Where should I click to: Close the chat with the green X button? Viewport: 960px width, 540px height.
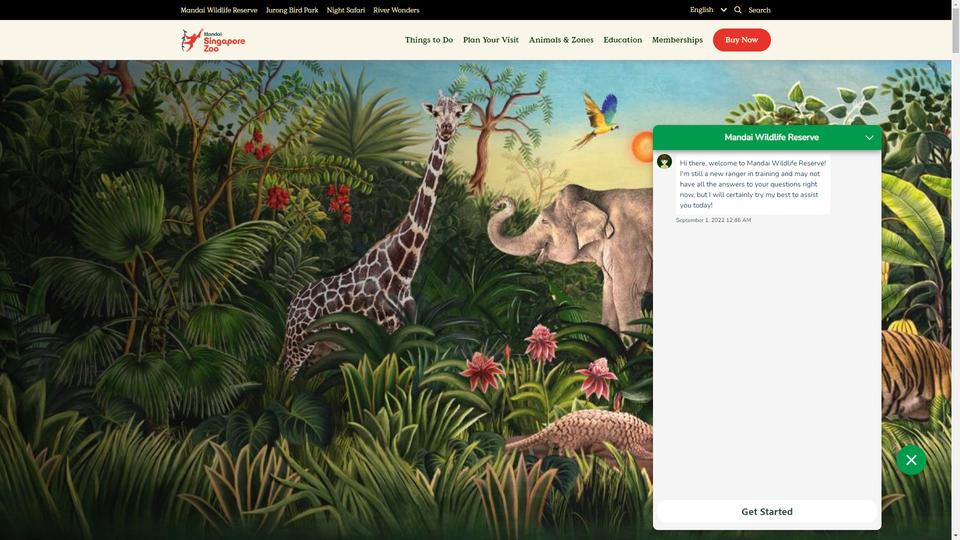click(910, 460)
